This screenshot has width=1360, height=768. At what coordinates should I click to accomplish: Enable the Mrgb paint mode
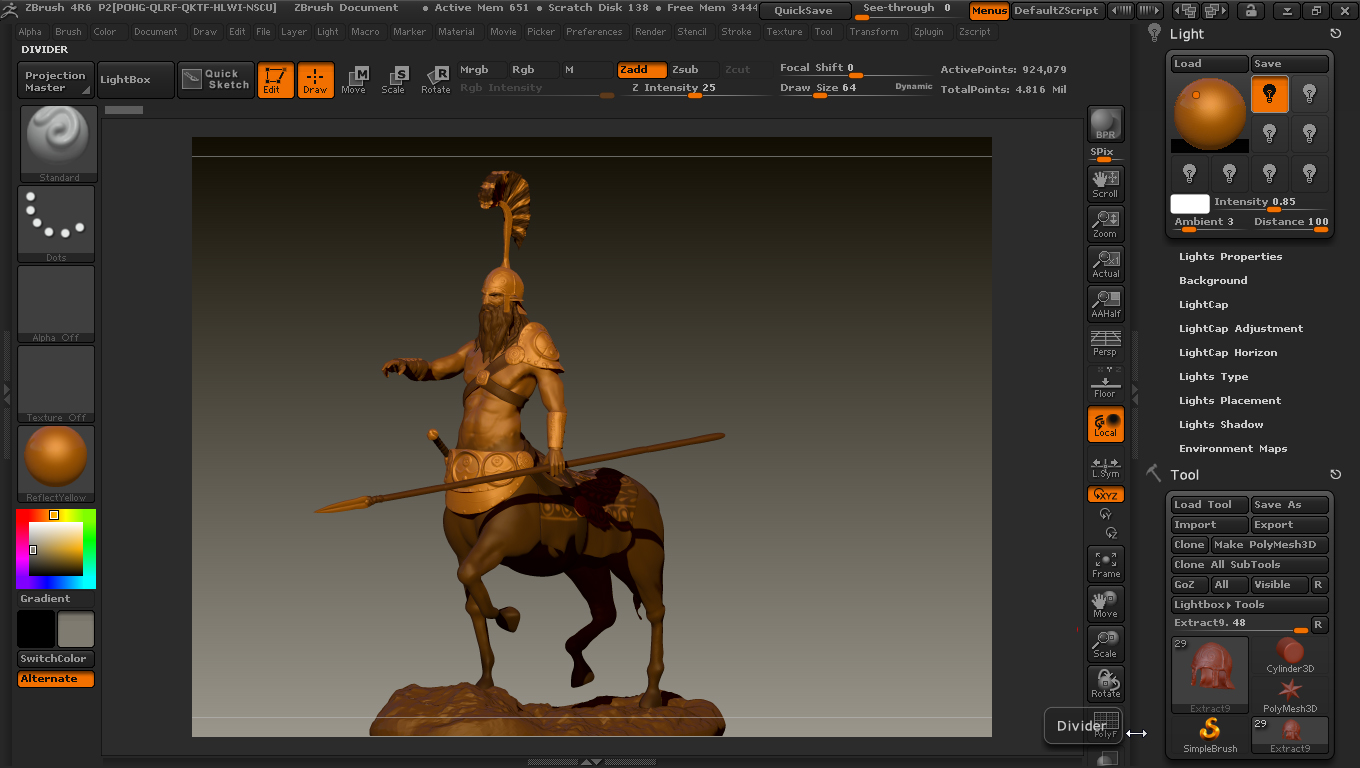[482, 70]
